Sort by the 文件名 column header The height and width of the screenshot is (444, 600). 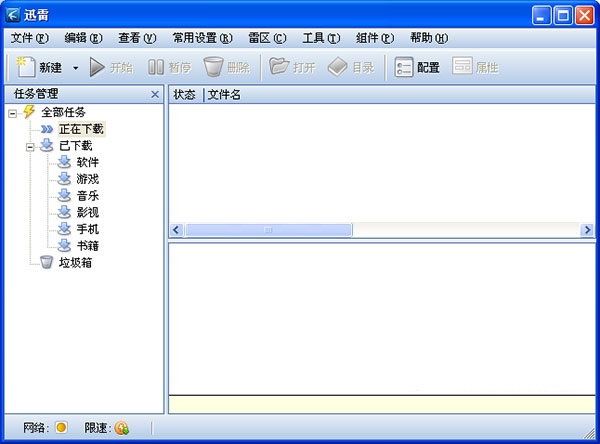click(x=224, y=95)
